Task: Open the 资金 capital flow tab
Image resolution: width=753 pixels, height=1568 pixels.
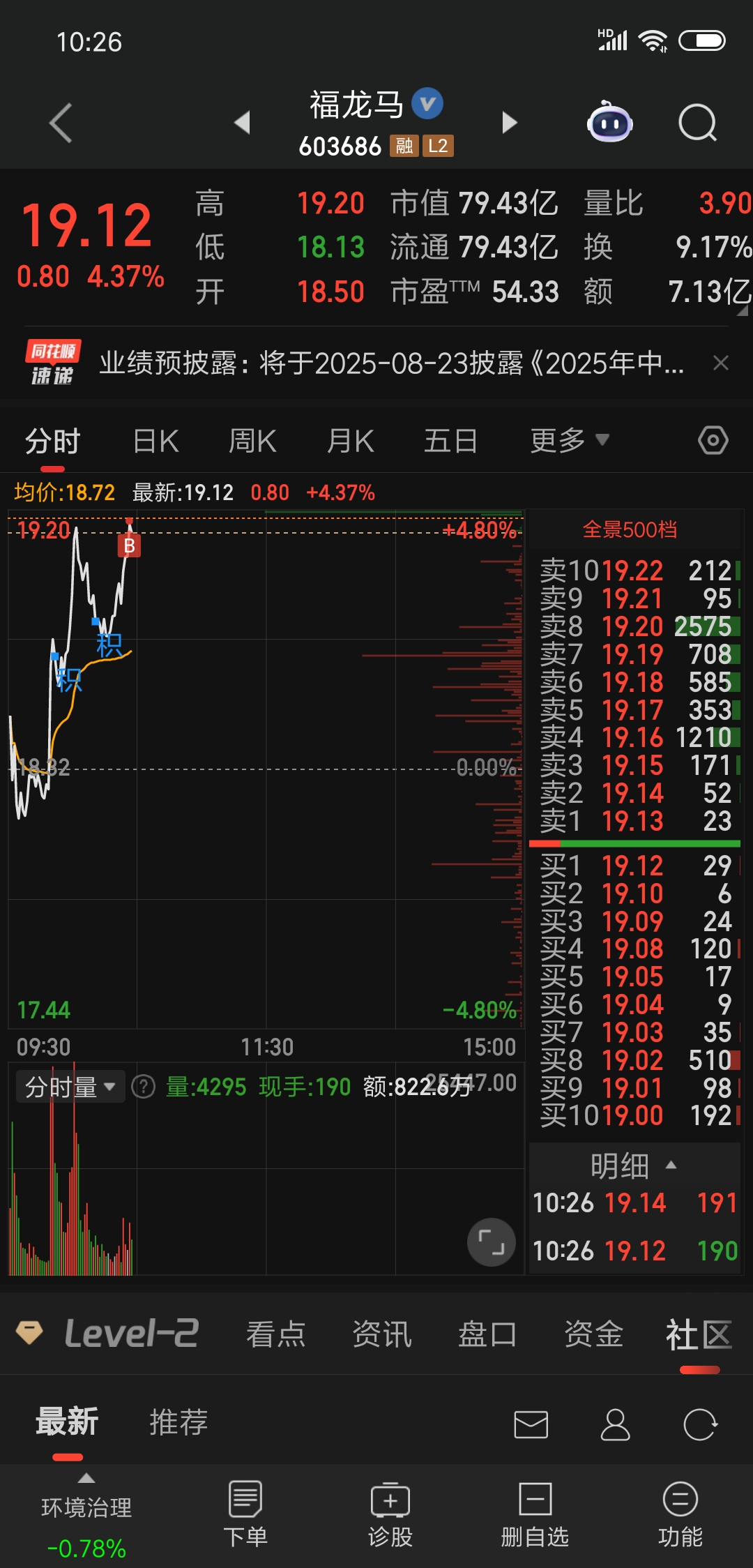Action: point(593,1334)
